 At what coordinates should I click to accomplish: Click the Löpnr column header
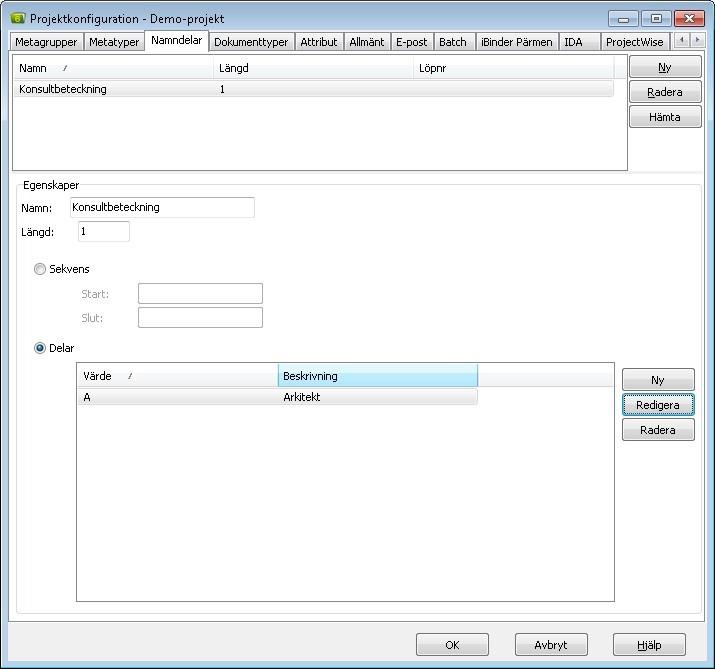[x=513, y=68]
